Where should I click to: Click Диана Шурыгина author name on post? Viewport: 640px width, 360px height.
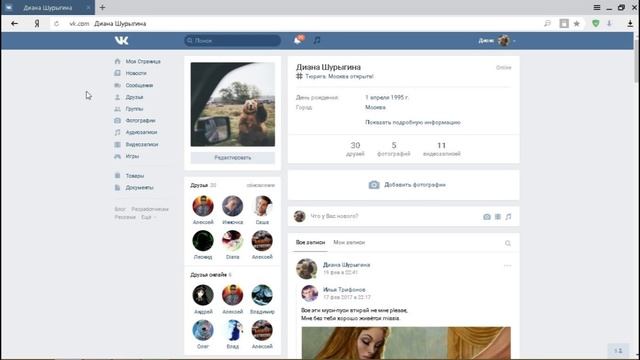click(347, 265)
